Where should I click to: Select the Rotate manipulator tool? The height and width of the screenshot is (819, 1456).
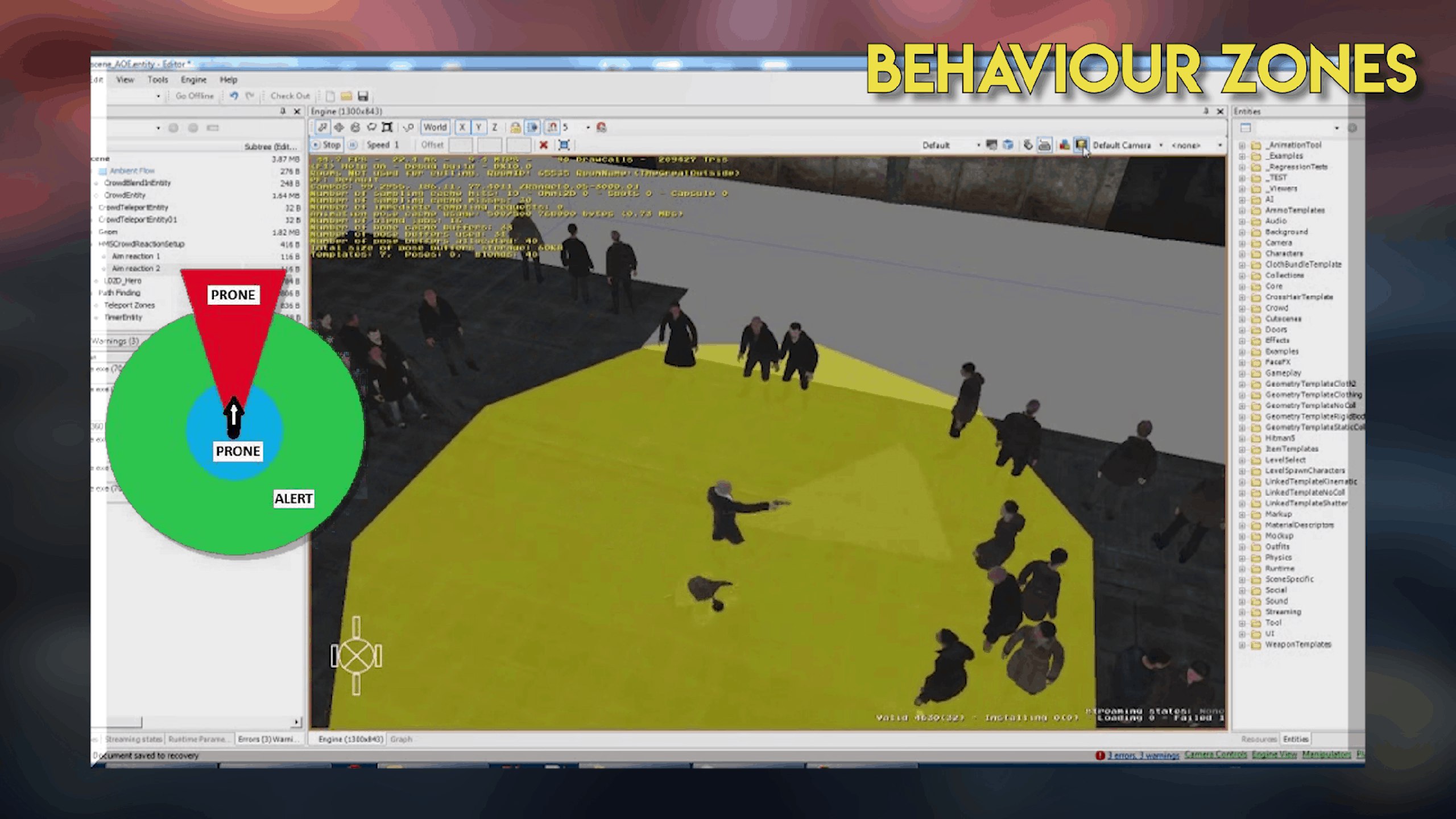point(355,127)
